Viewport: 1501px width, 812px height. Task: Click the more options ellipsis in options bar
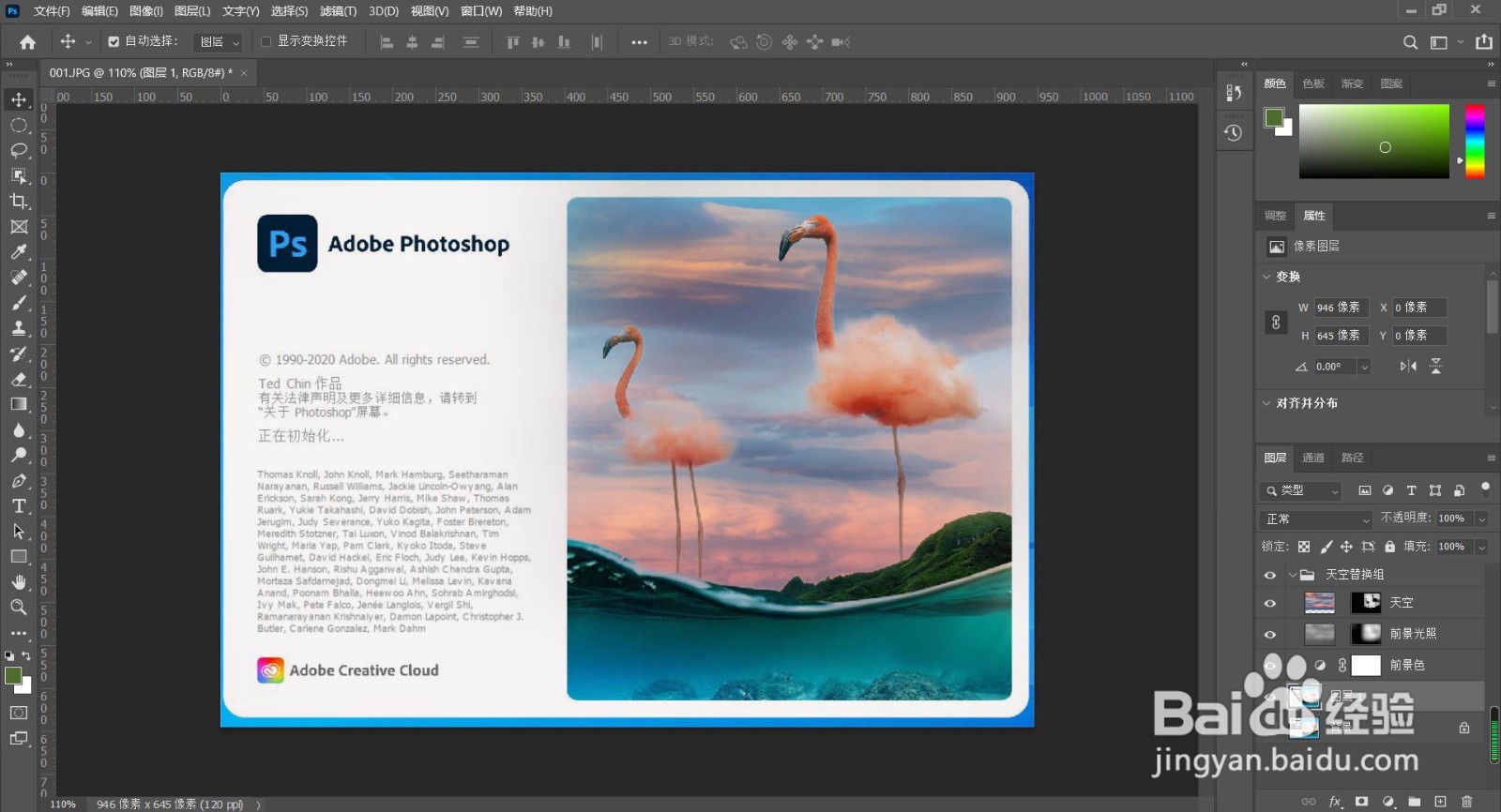639,42
